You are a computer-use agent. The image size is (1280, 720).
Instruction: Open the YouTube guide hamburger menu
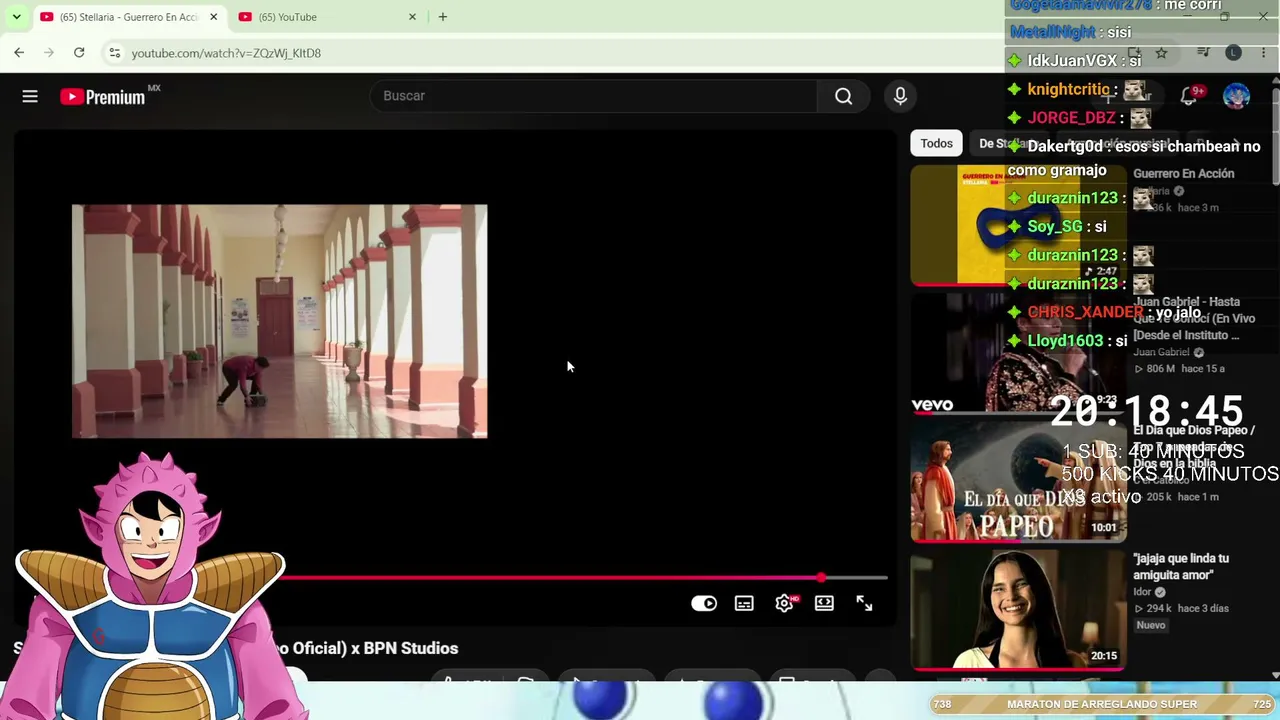[30, 96]
